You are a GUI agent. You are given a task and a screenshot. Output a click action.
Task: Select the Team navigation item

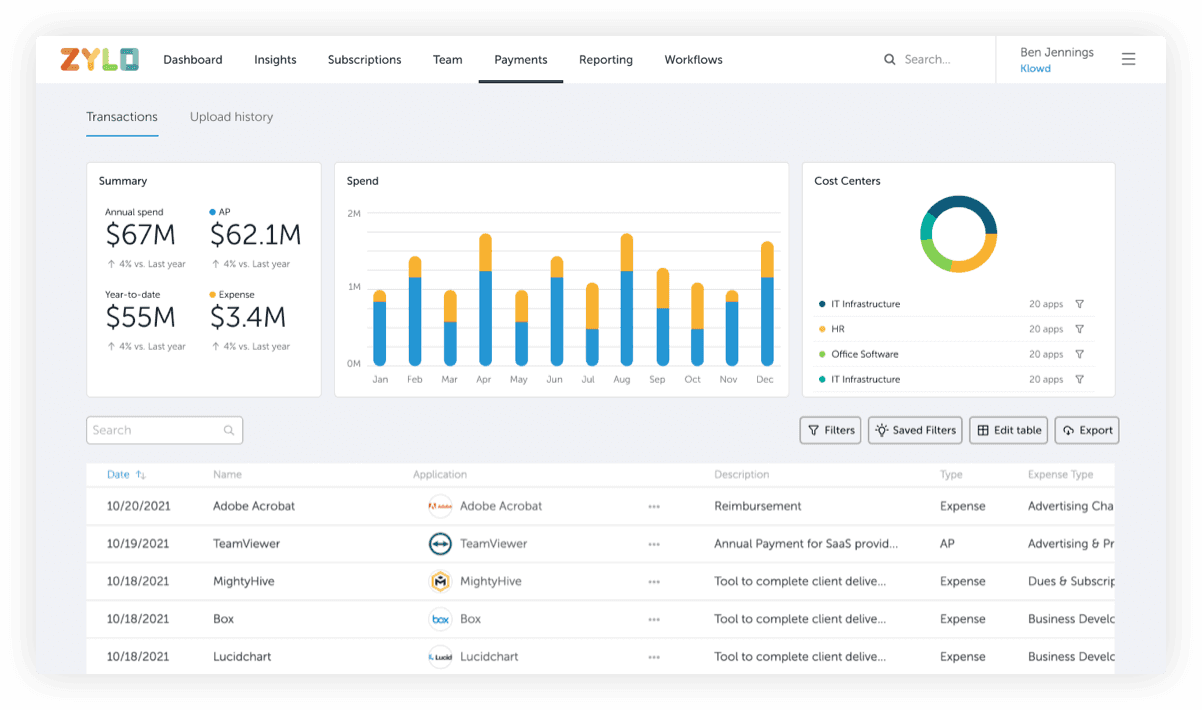(x=448, y=60)
